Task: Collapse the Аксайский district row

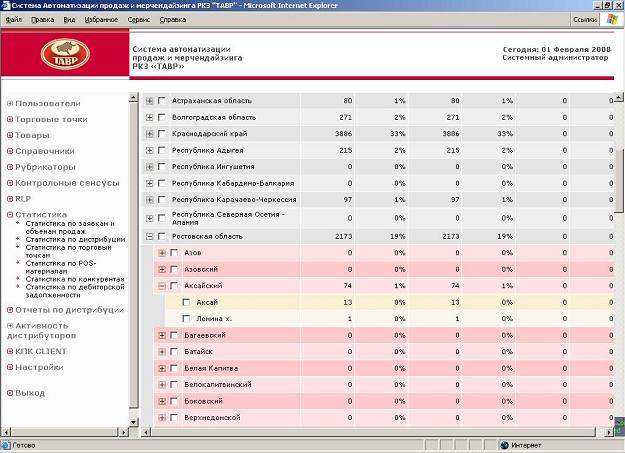Action: click(162, 286)
